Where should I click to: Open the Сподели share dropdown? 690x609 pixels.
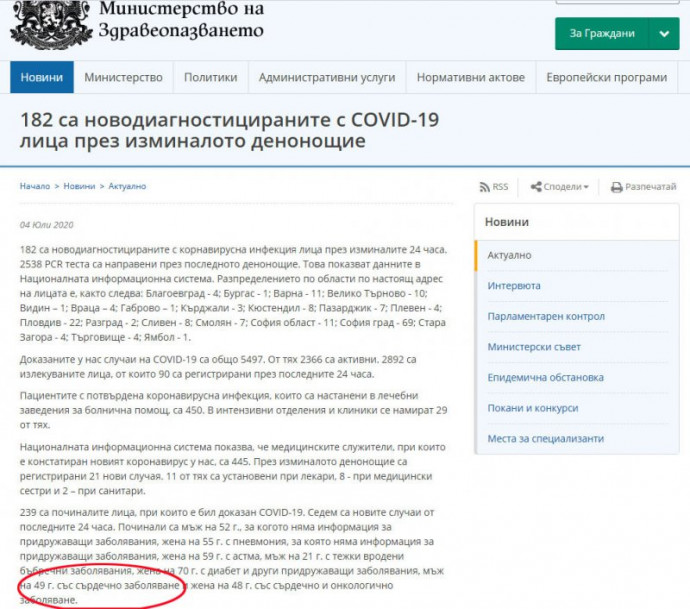pos(560,187)
